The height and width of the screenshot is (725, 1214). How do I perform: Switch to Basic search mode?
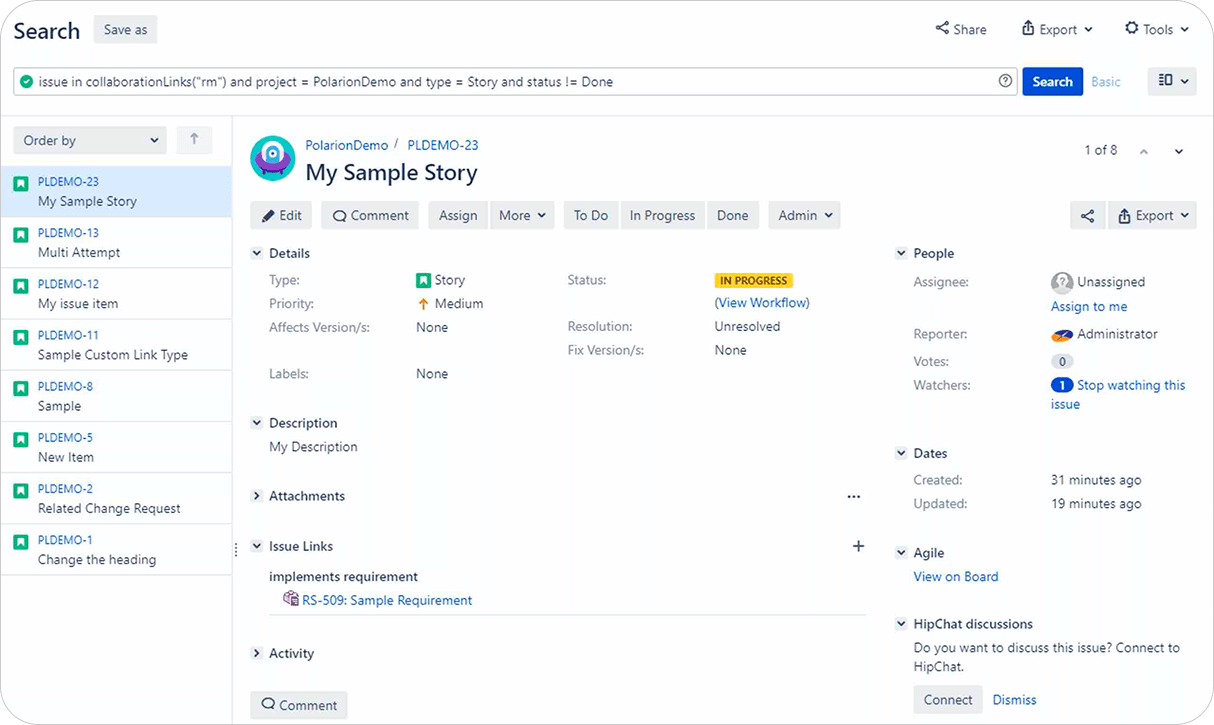tap(1105, 82)
